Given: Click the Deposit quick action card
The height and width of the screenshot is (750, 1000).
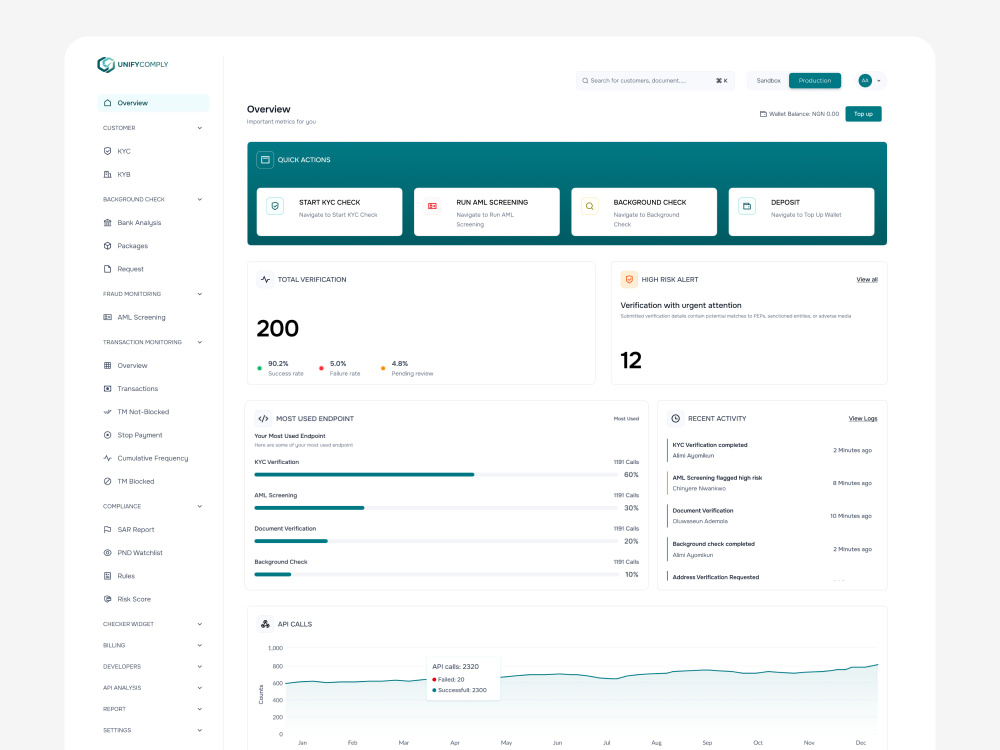Looking at the screenshot, I should pyautogui.click(x=801, y=212).
